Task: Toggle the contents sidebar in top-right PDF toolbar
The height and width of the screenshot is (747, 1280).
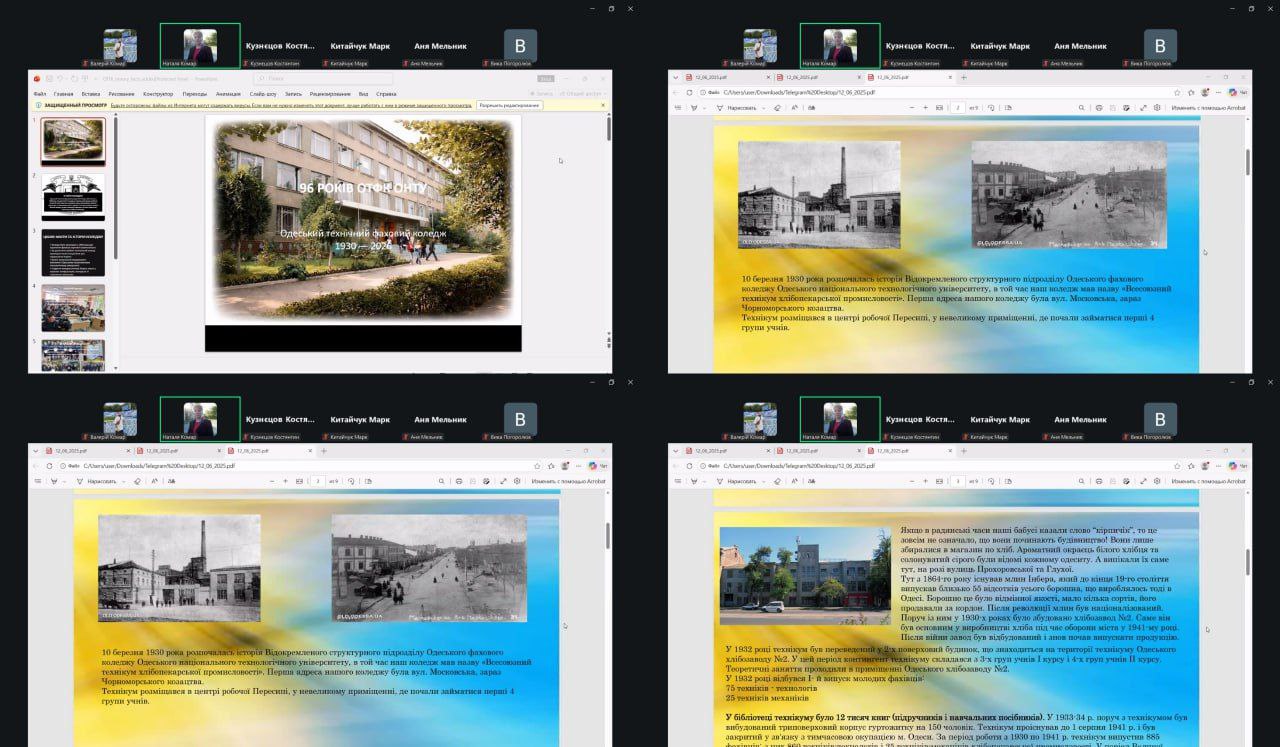Action: [678, 107]
